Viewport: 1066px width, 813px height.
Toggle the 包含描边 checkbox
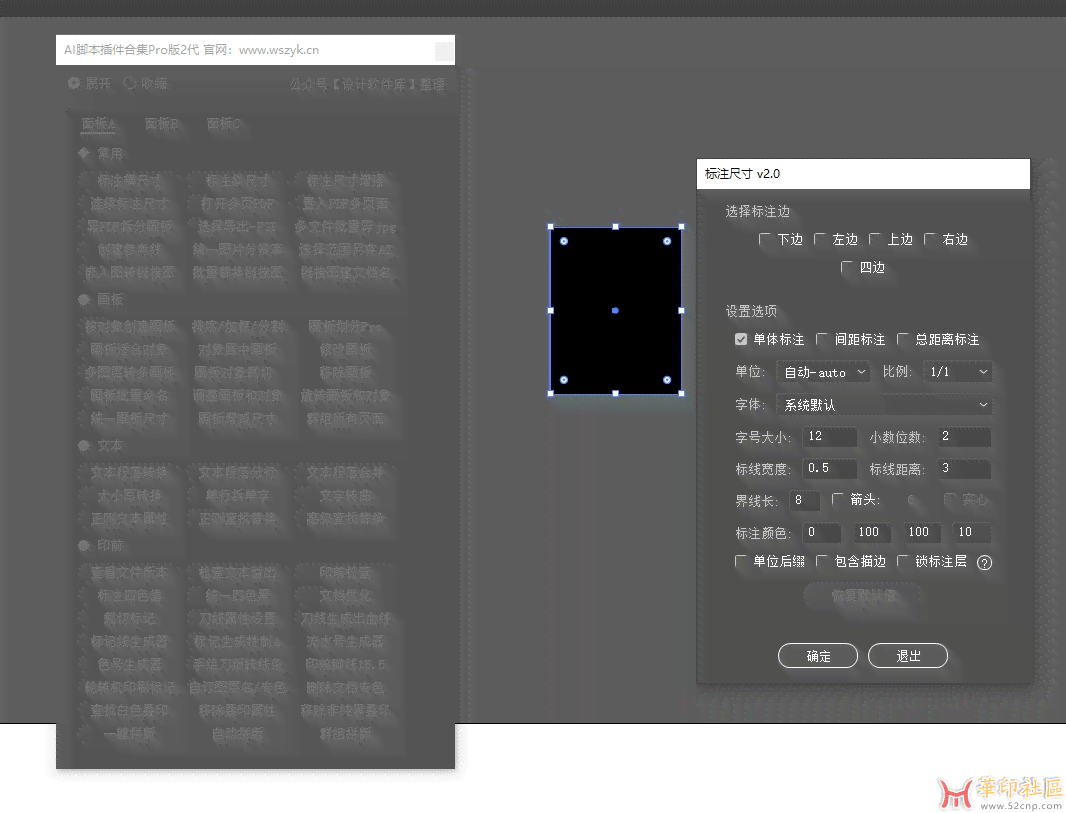point(822,561)
